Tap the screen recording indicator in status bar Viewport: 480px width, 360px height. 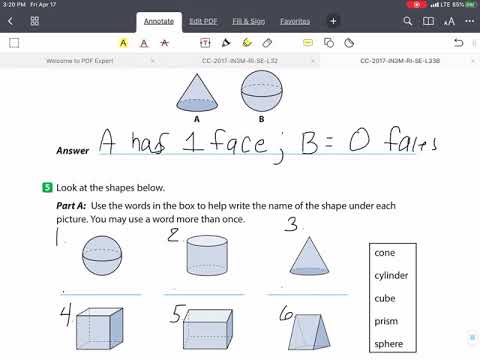(x=416, y=5)
